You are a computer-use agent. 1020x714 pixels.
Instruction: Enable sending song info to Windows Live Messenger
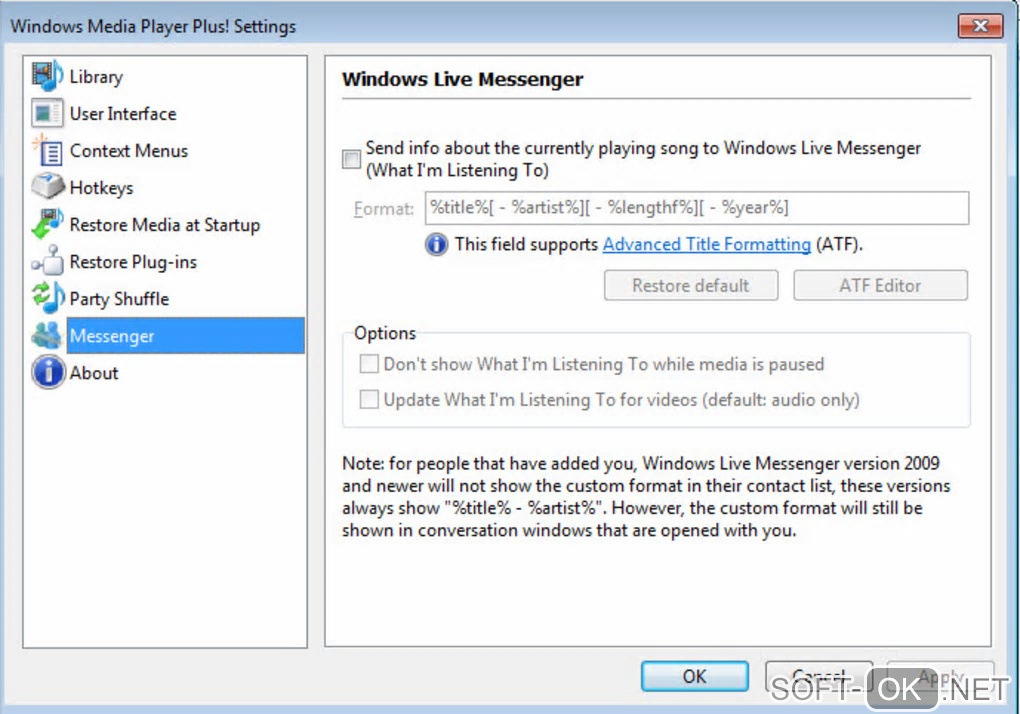click(351, 159)
